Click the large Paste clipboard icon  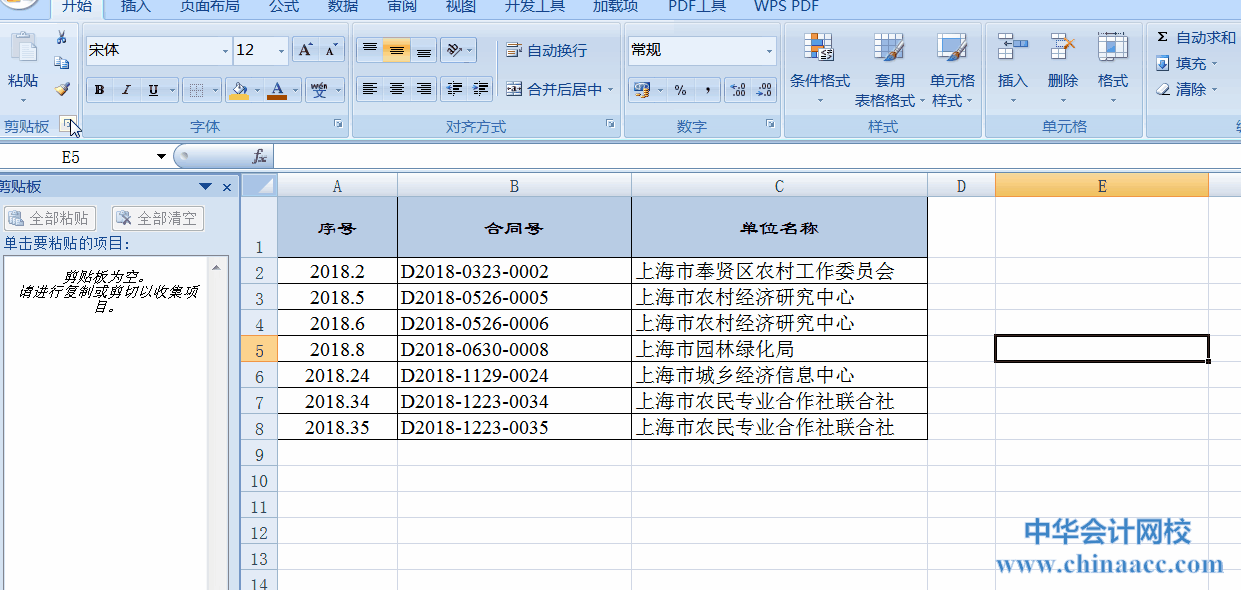point(23,48)
